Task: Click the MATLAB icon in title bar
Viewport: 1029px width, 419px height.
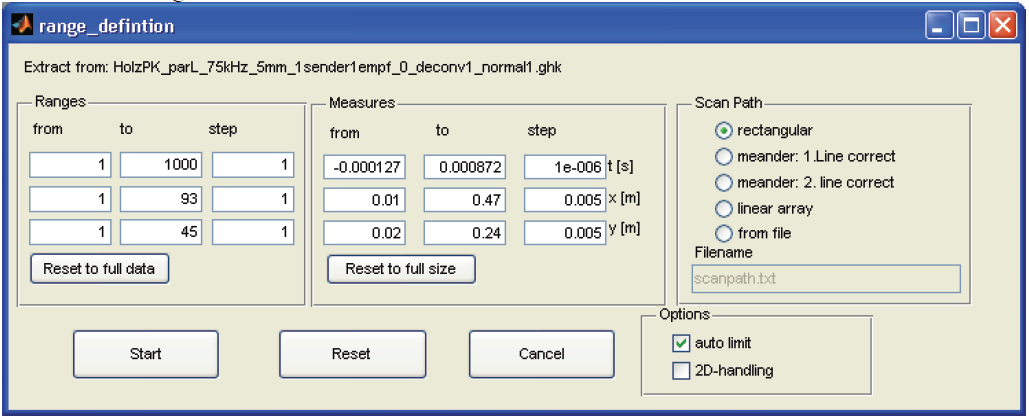Action: pos(23,26)
